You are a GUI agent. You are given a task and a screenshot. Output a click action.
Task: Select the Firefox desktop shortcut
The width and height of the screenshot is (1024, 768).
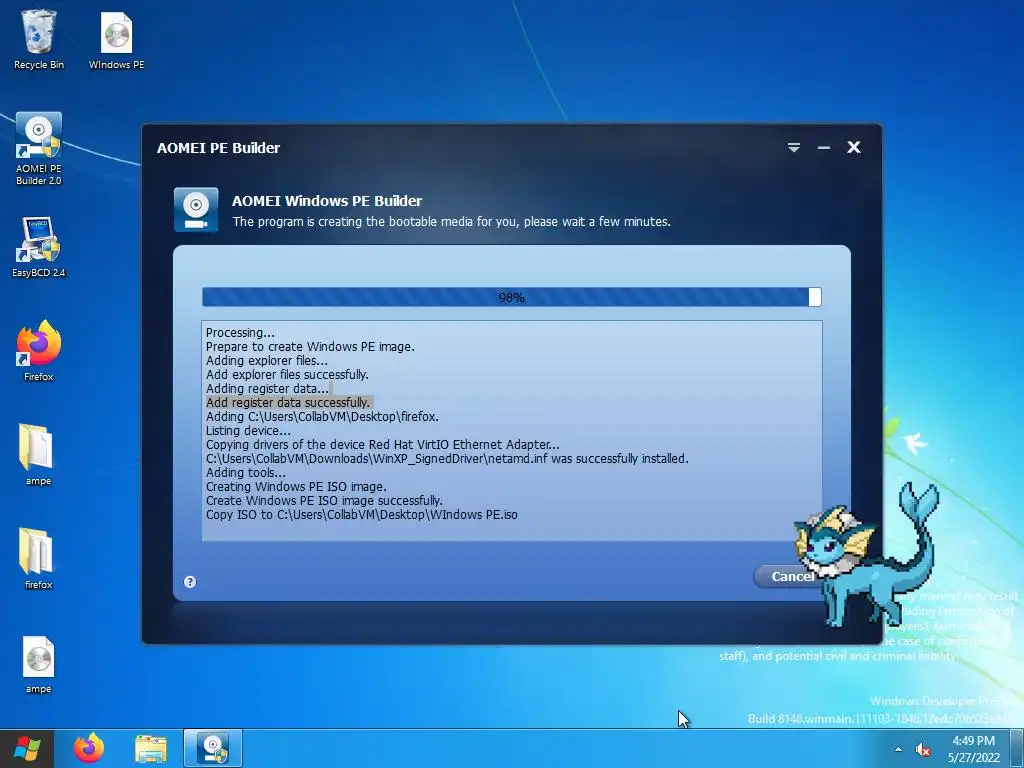tap(39, 351)
